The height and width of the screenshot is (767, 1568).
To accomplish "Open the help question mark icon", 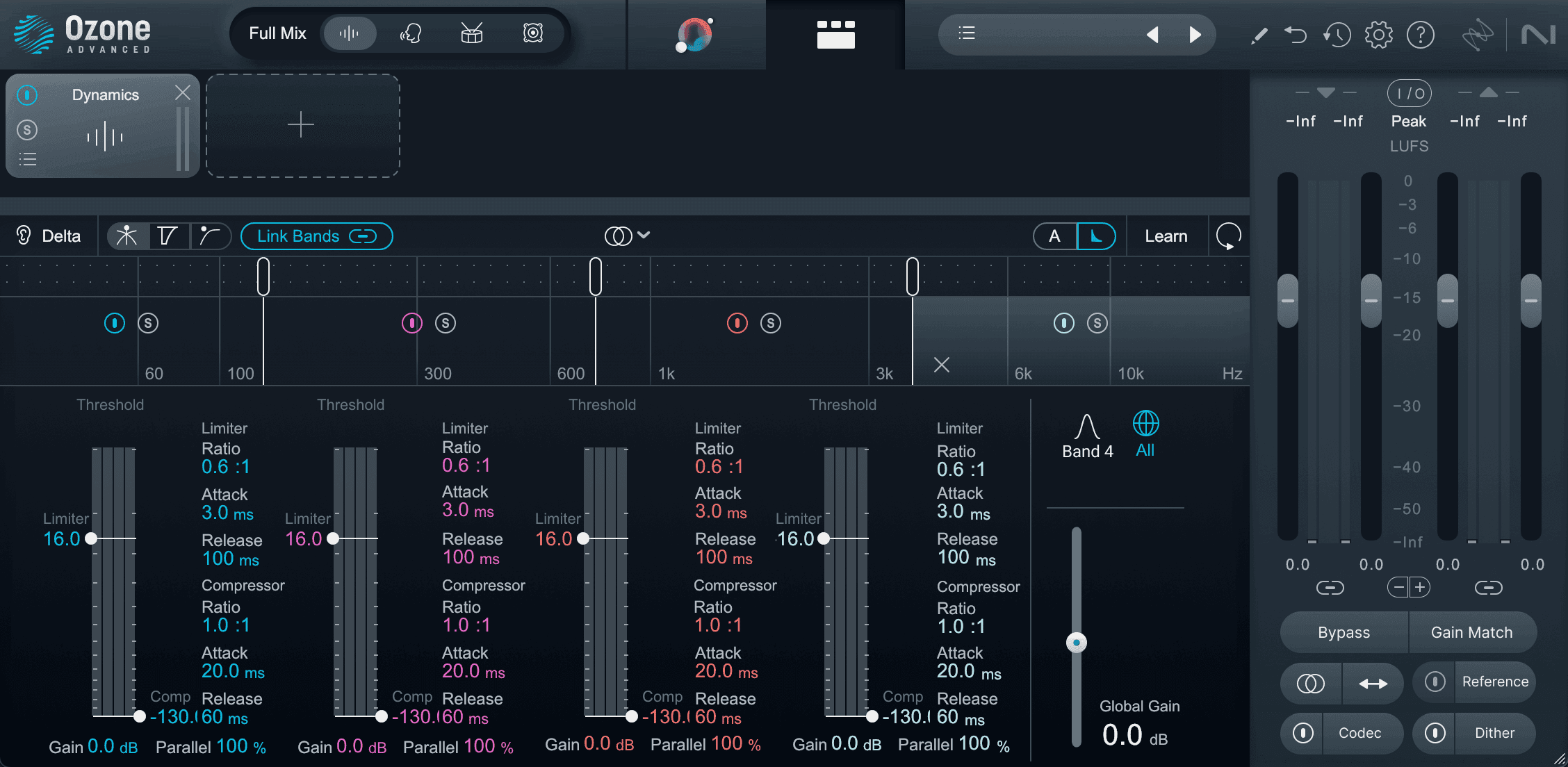I will 1421,34.
